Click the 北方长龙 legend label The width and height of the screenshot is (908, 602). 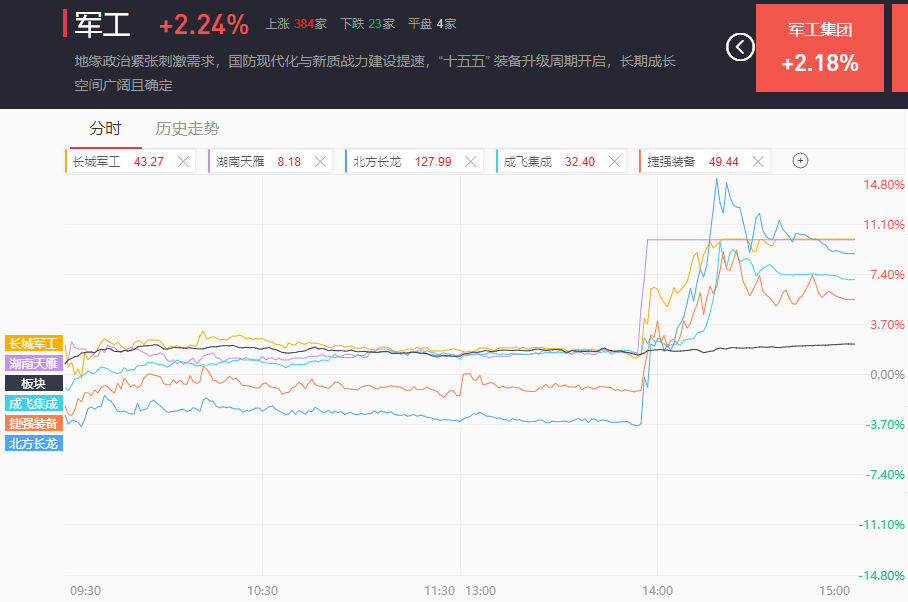[35, 443]
